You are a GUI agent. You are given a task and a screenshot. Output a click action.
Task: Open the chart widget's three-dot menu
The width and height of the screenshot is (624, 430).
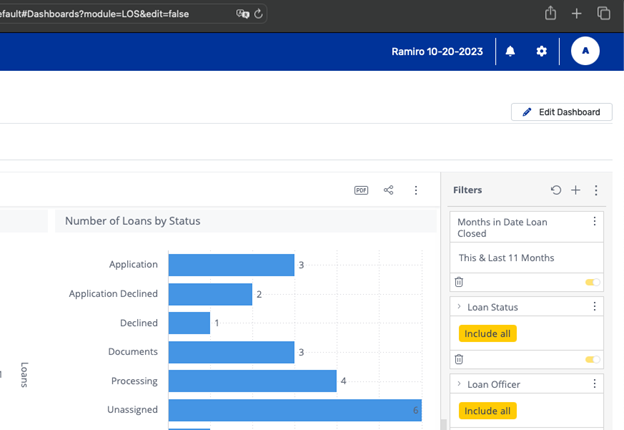pyautogui.click(x=416, y=190)
